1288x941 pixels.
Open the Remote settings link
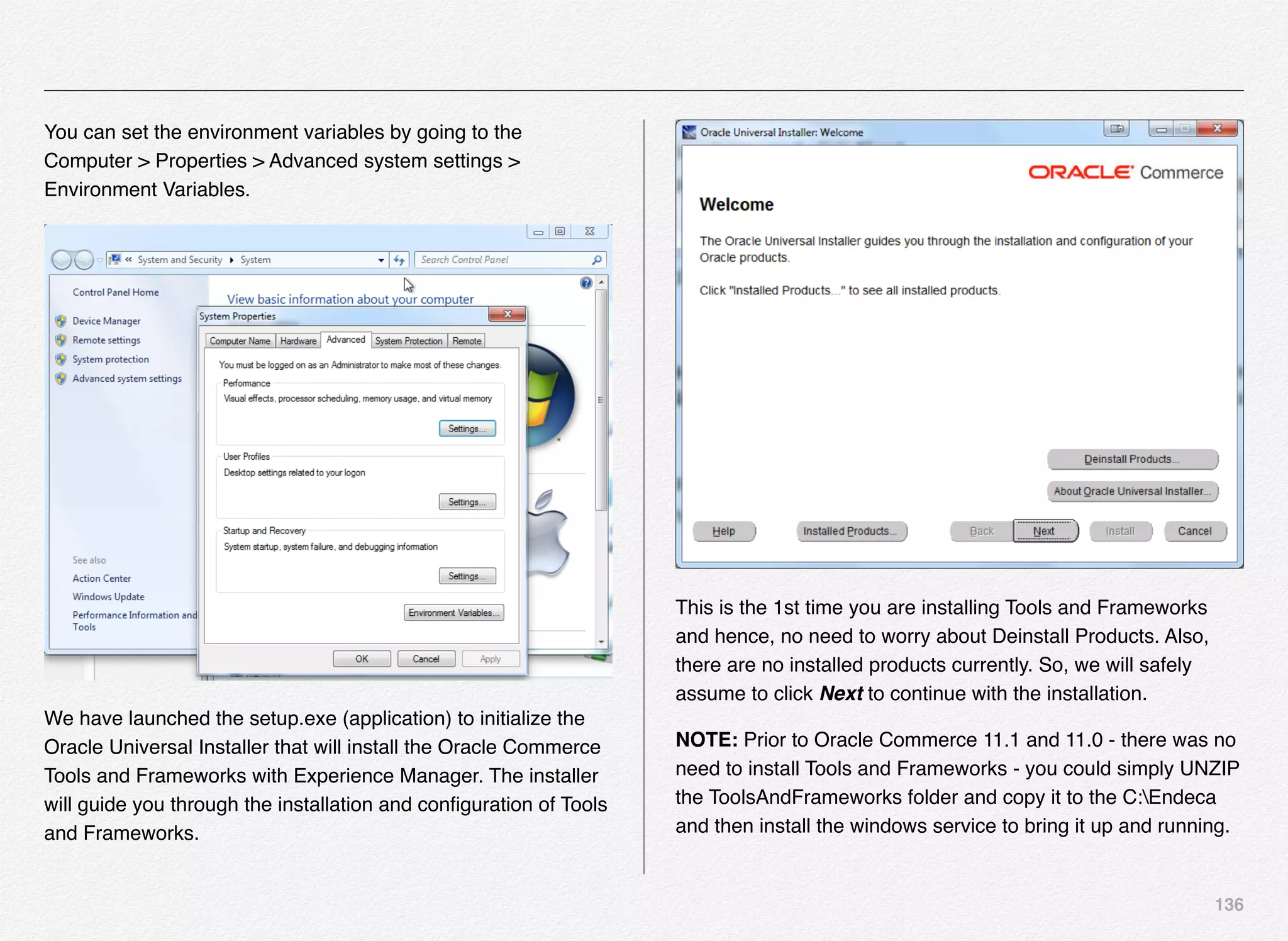(x=106, y=340)
